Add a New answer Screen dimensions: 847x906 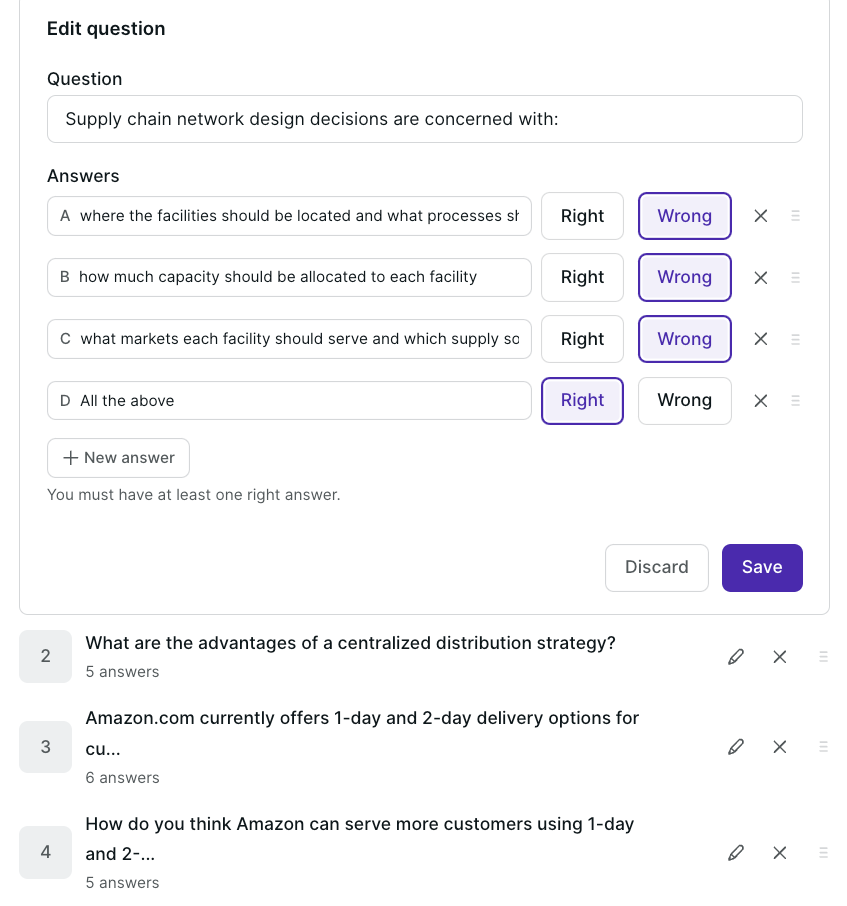[118, 458]
